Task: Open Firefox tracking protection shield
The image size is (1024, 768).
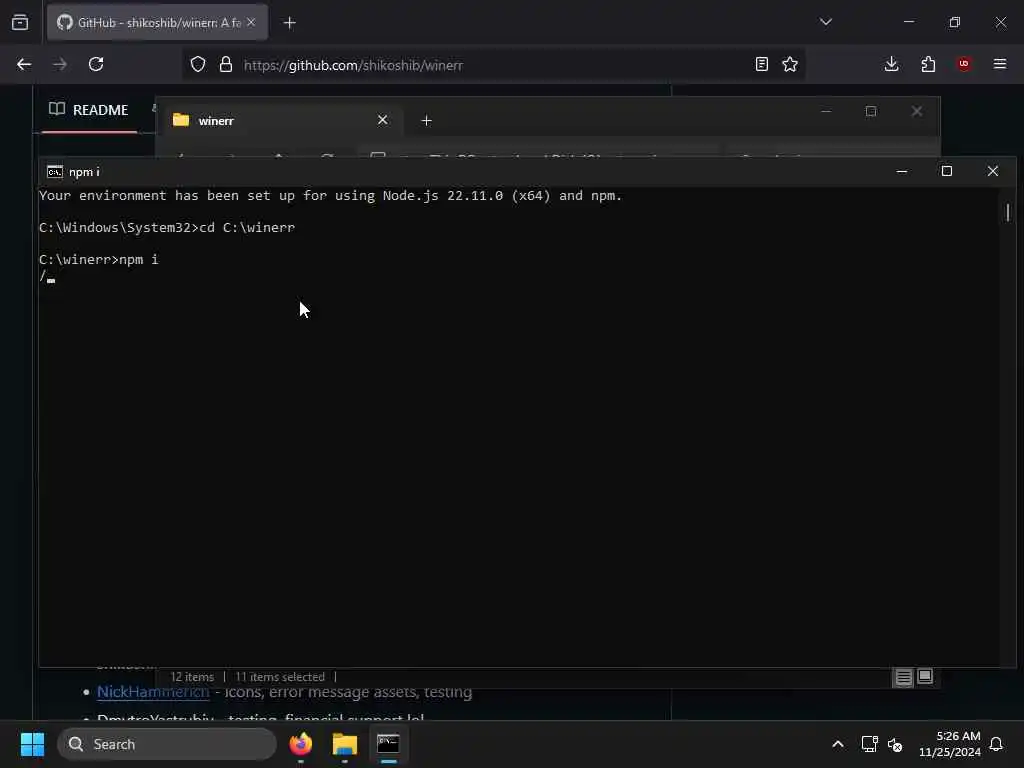Action: click(198, 64)
